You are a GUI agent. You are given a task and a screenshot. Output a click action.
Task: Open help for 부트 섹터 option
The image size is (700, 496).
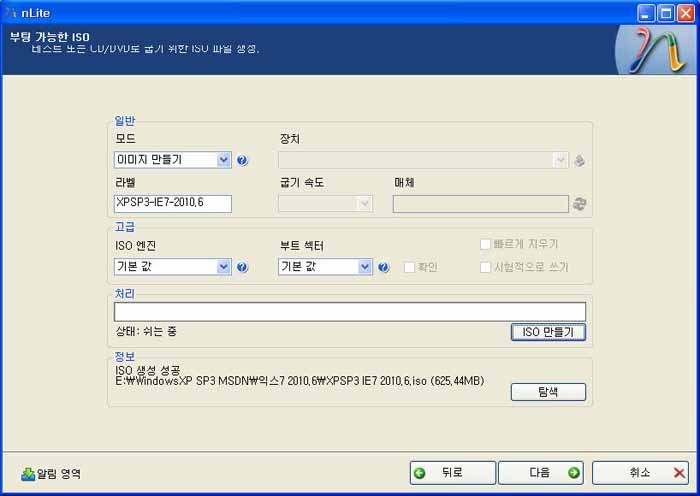pos(383,267)
